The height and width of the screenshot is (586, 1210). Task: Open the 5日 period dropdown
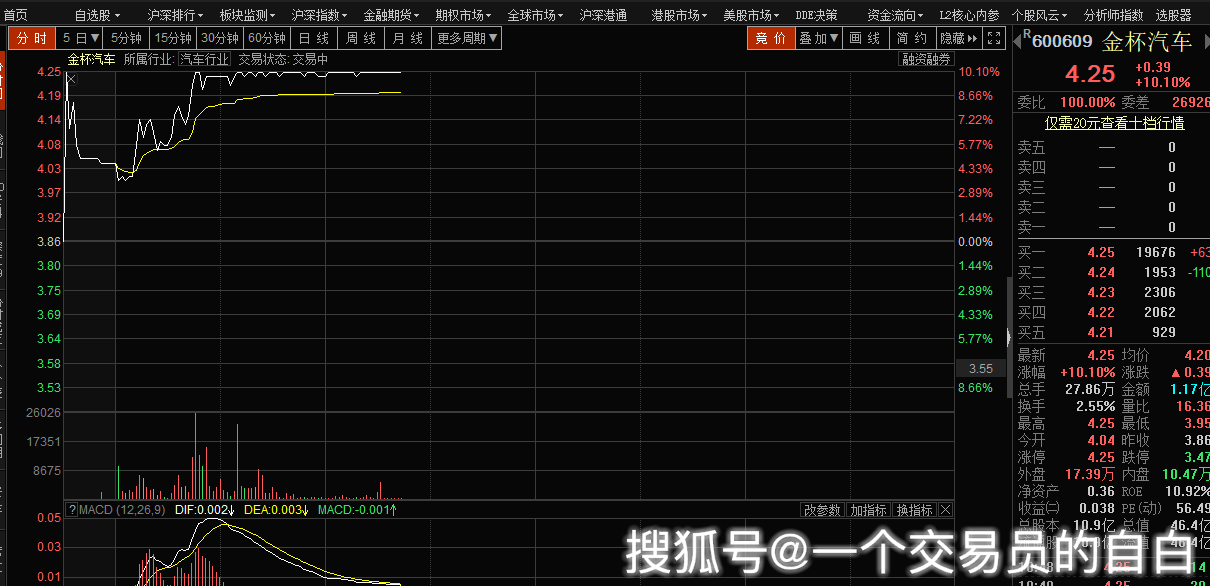[x=80, y=38]
